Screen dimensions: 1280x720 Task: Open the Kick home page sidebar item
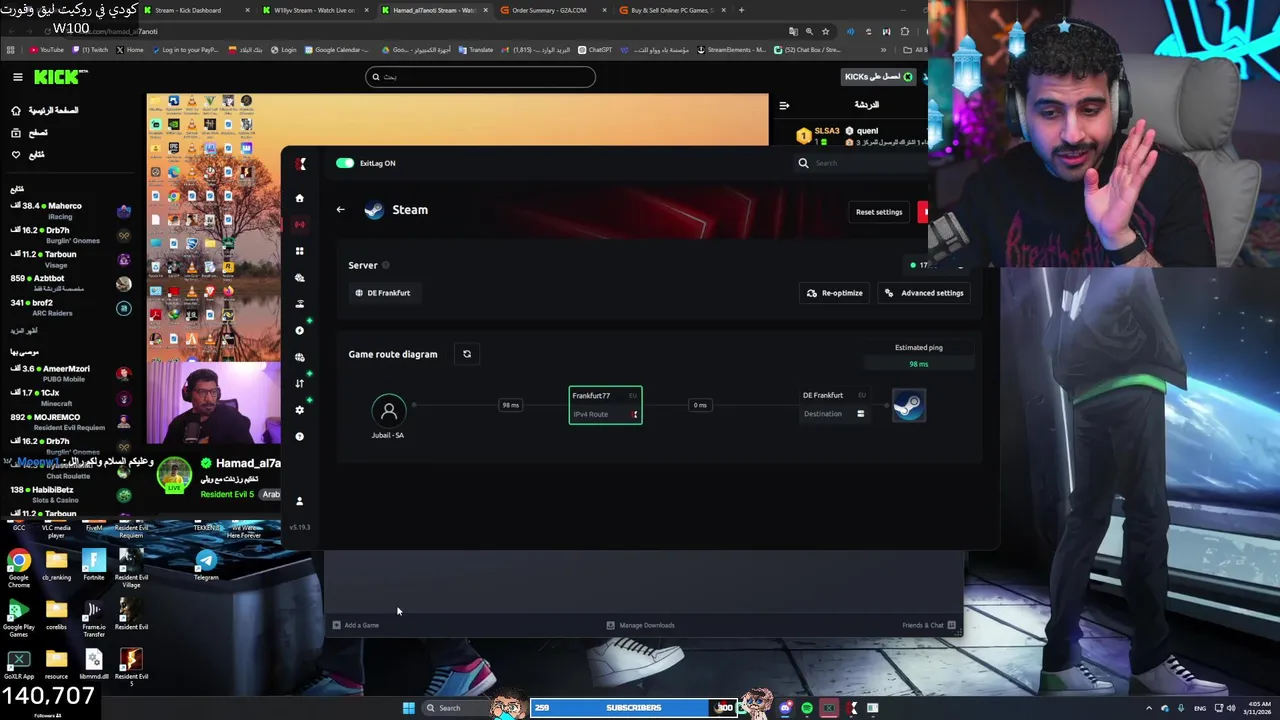point(45,111)
